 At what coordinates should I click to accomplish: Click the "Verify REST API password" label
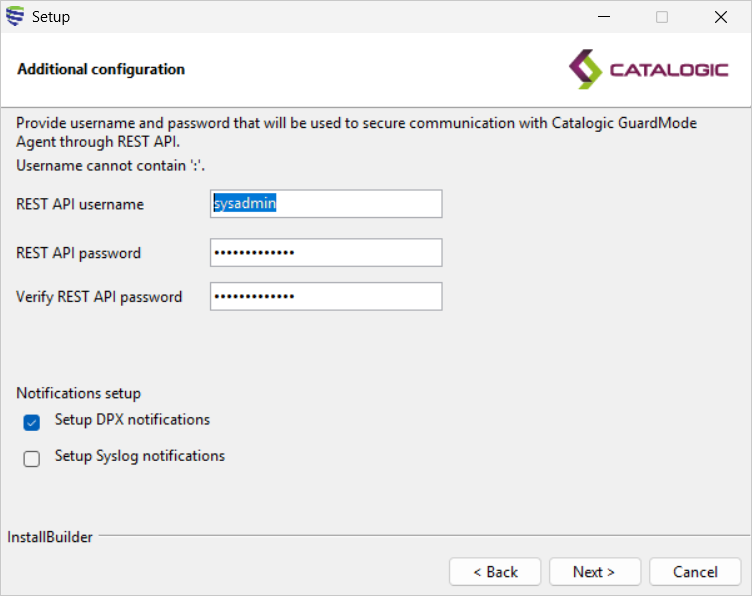click(x=99, y=297)
